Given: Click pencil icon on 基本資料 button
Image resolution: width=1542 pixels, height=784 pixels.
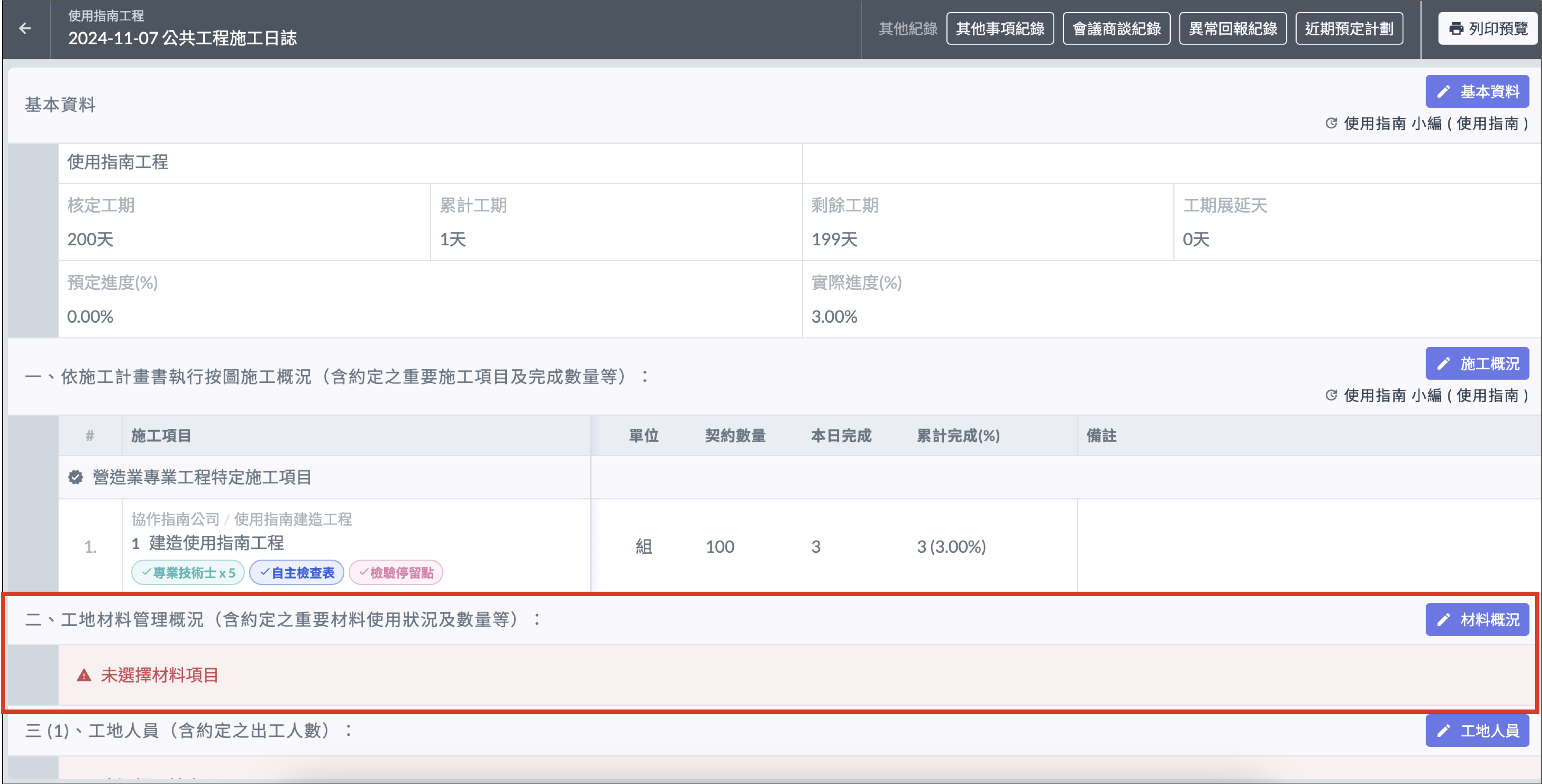Looking at the screenshot, I should click(1443, 91).
